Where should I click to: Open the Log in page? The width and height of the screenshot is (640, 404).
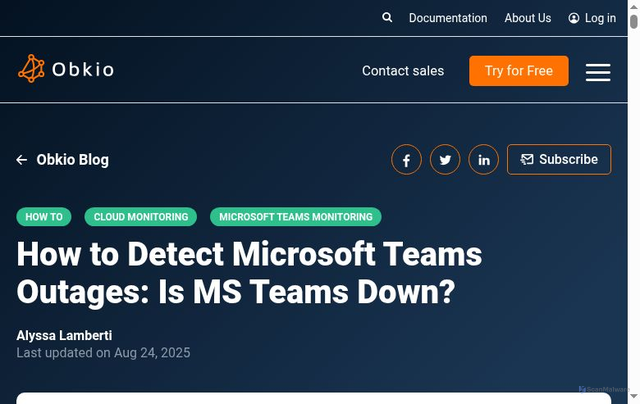[x=600, y=18]
